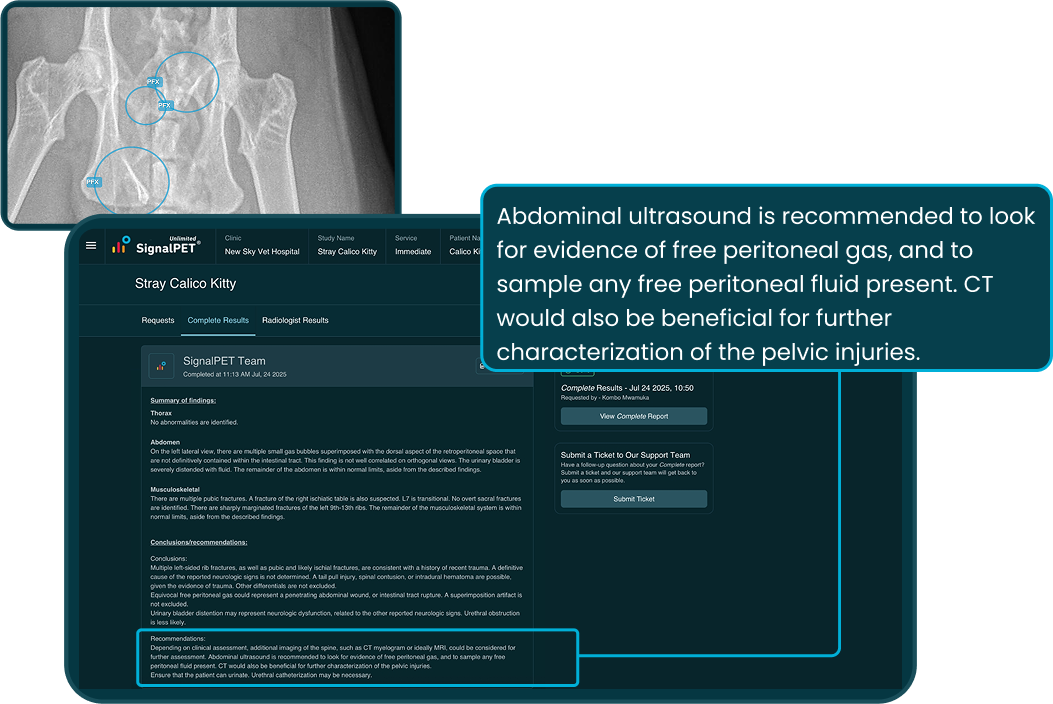
Task: Click the Summary of findings heading
Action: [183, 400]
